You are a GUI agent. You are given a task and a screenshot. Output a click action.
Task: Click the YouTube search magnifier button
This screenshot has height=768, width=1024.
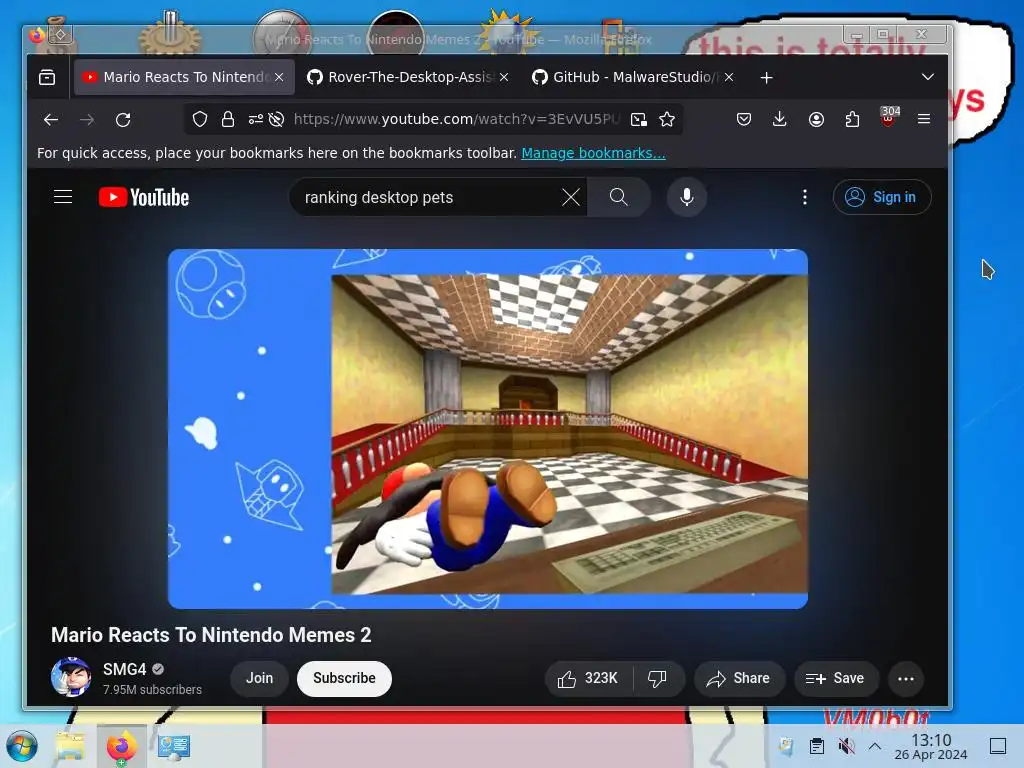(x=618, y=197)
